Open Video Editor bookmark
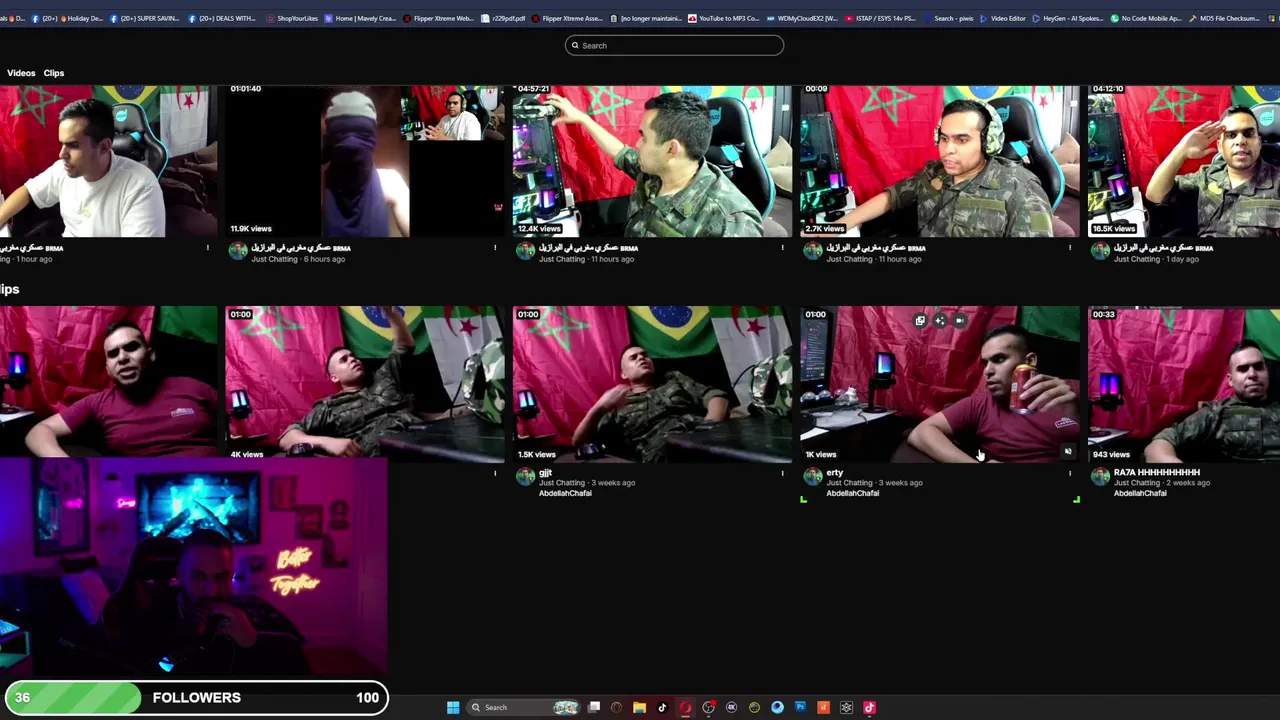Screen dimensions: 1280x720 click(x=1002, y=18)
